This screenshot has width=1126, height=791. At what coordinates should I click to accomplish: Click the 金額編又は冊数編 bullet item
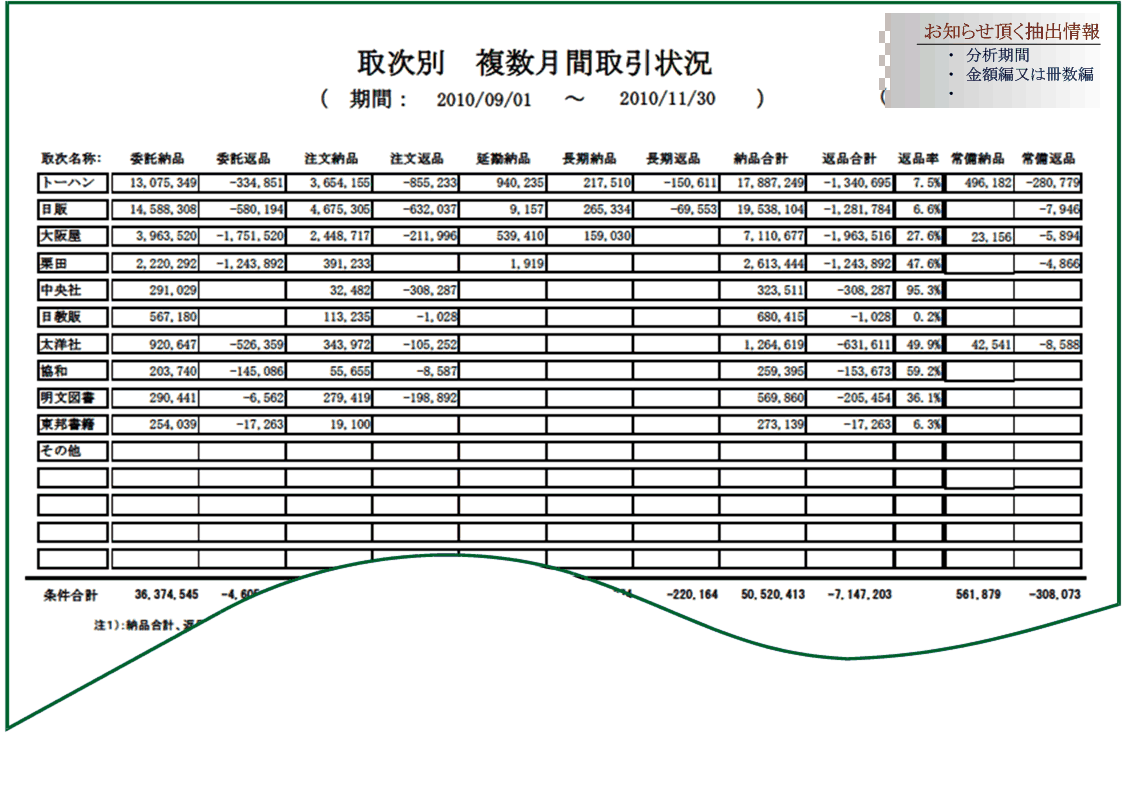point(1029,74)
